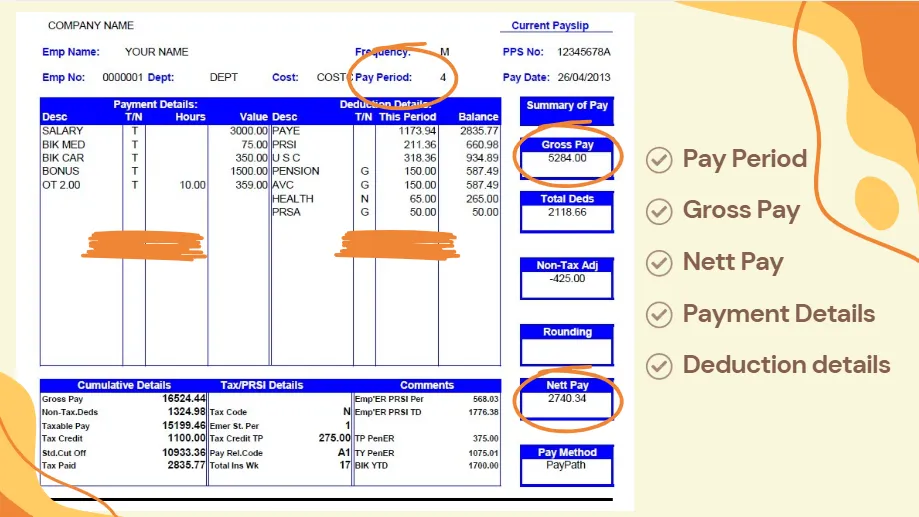Click the YOUR NAME employee name value
This screenshot has width=919, height=517.
[x=156, y=52]
